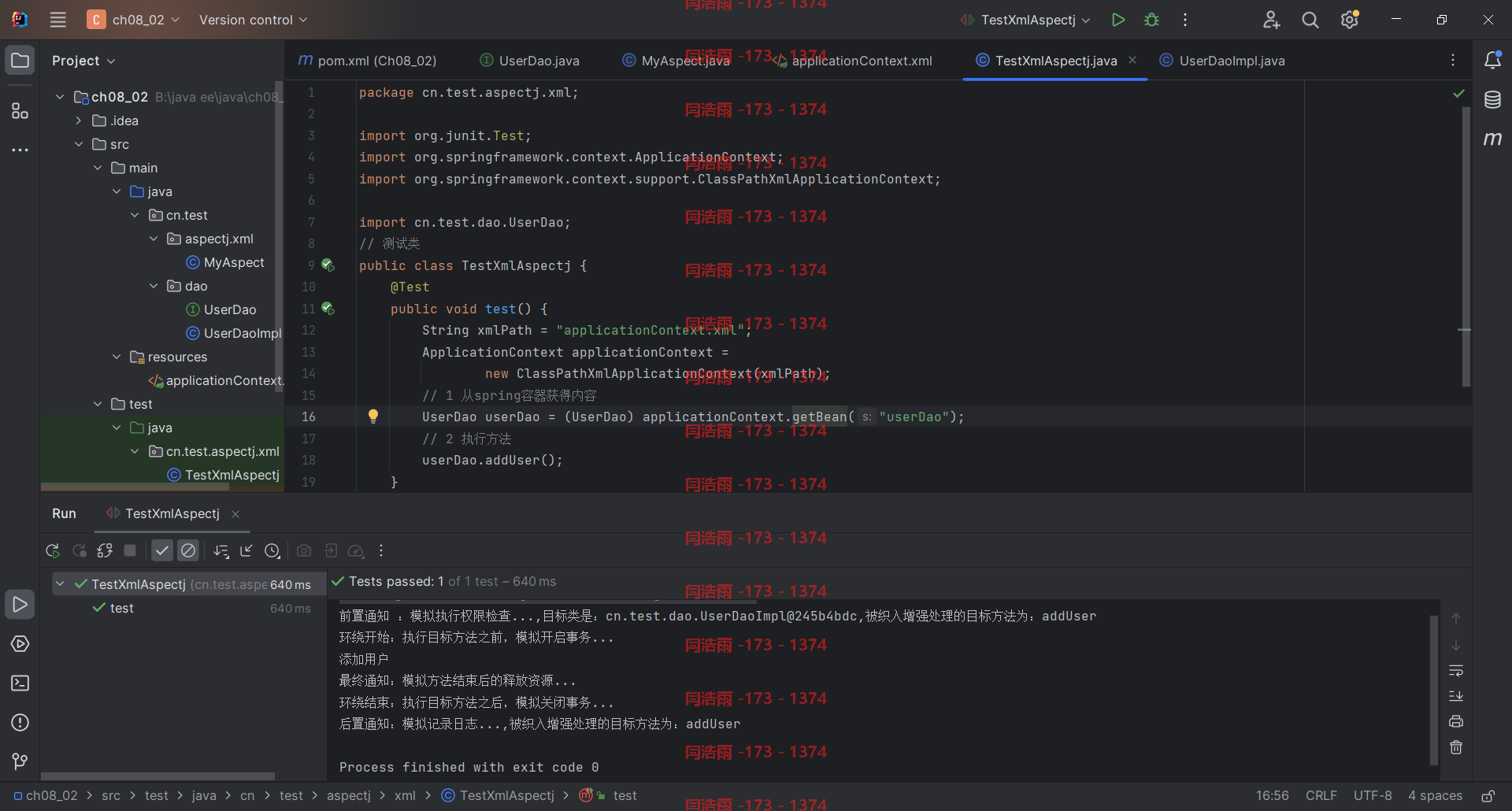The image size is (1512, 811).
Task: Rerun failed tests
Action: (80, 551)
